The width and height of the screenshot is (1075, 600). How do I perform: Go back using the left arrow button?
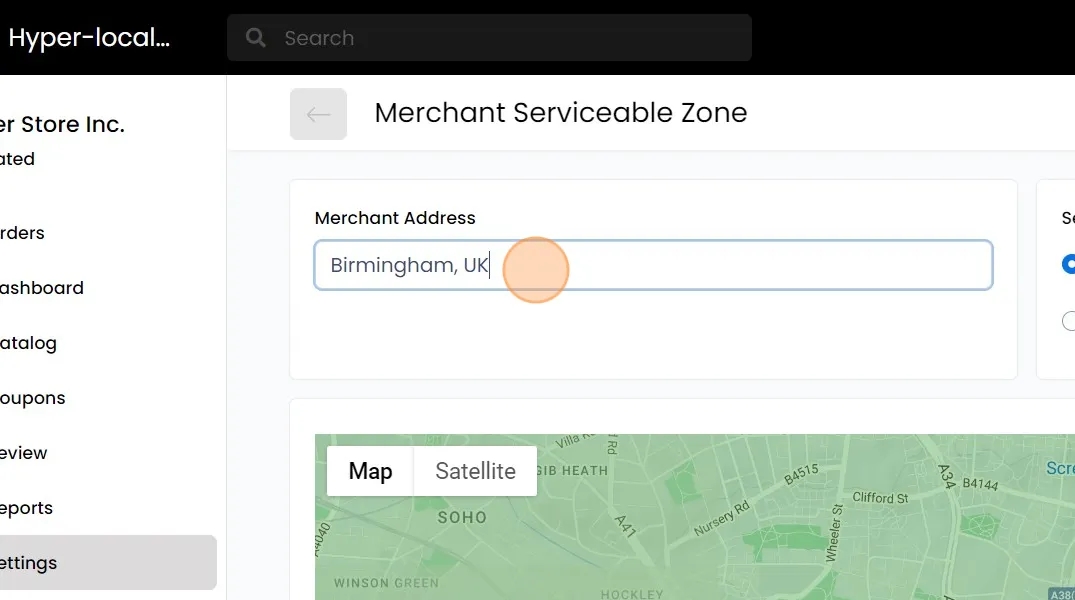318,114
